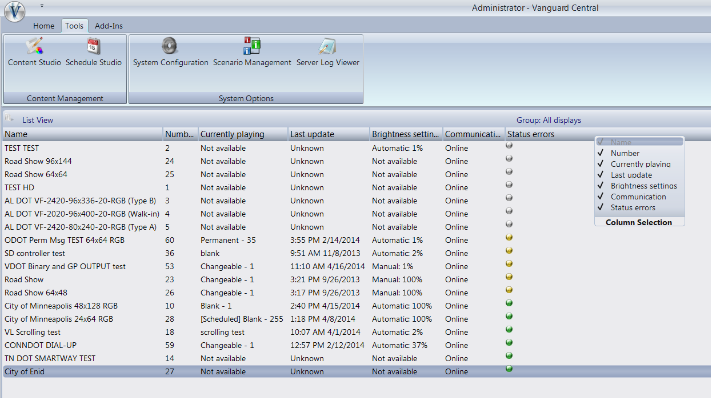Image resolution: width=711 pixels, height=398 pixels.
Task: Toggle Last update column checkbox
Action: click(601, 175)
